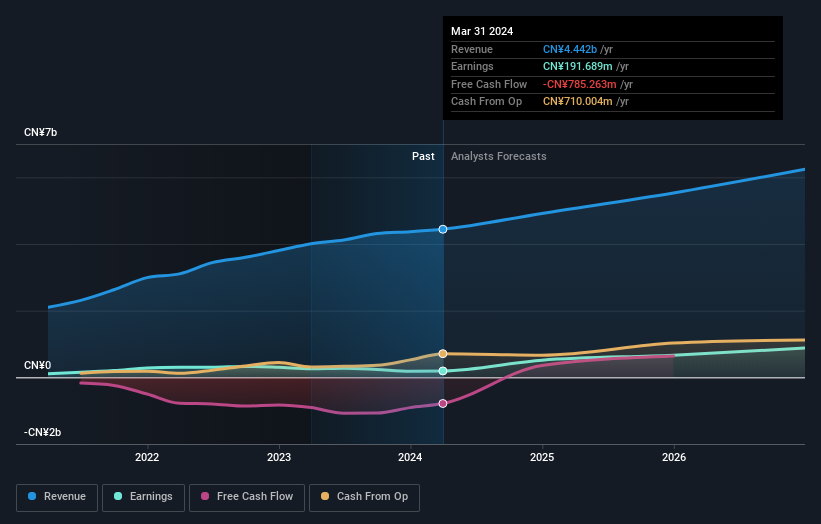This screenshot has height=524, width=821.
Task: Select the Earnings data point marker
Action: point(443,371)
